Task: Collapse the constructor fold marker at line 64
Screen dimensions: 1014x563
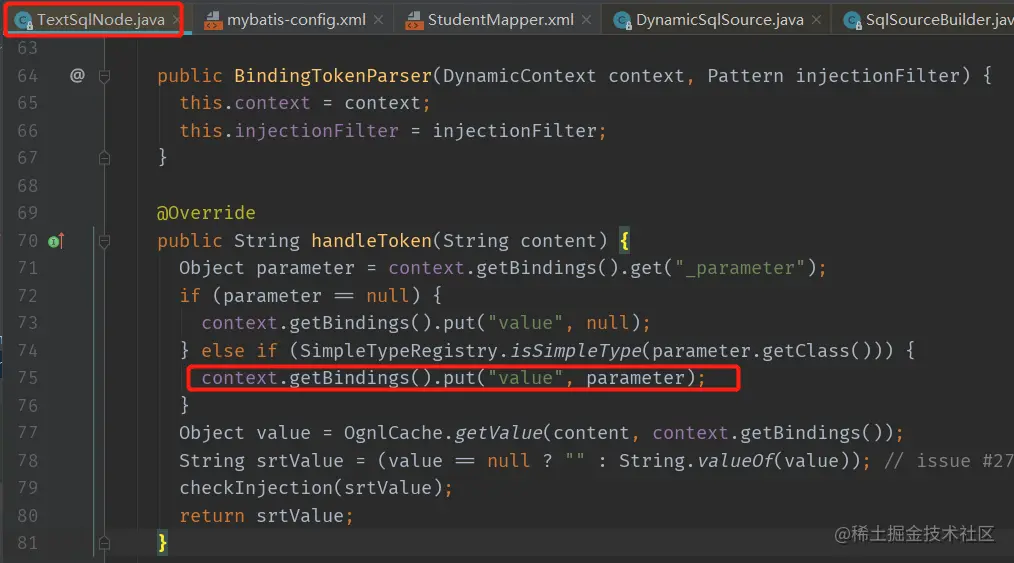Action: (104, 76)
